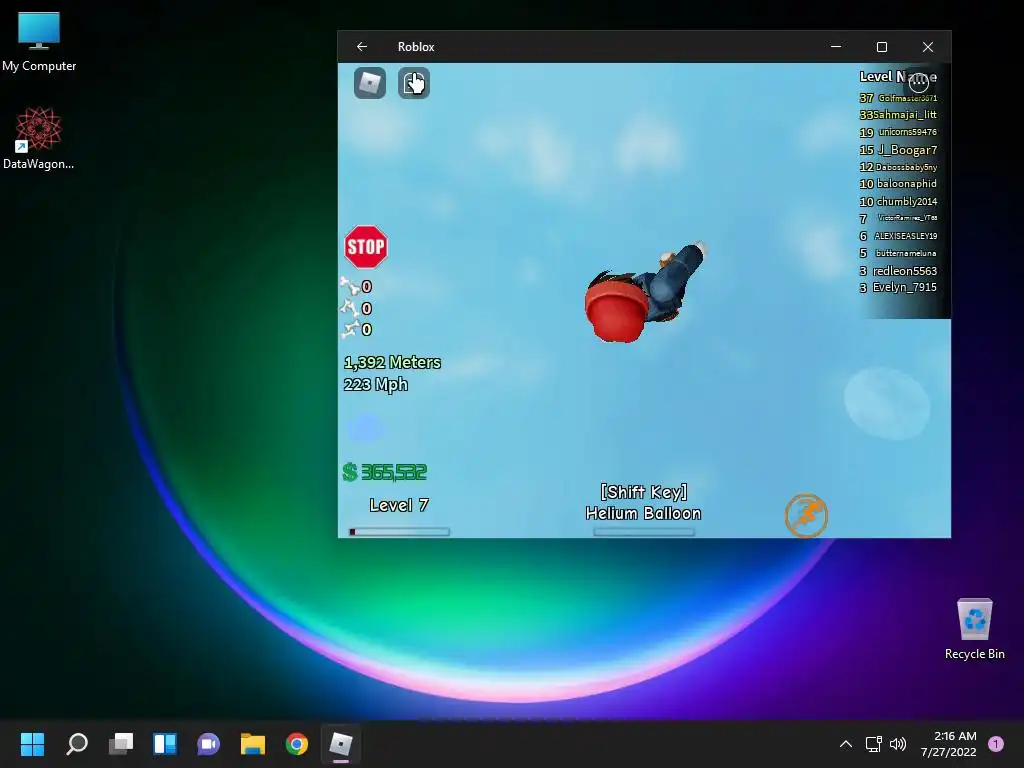Select DataWagon desktop shortcut
The width and height of the screenshot is (1024, 768).
[x=39, y=138]
